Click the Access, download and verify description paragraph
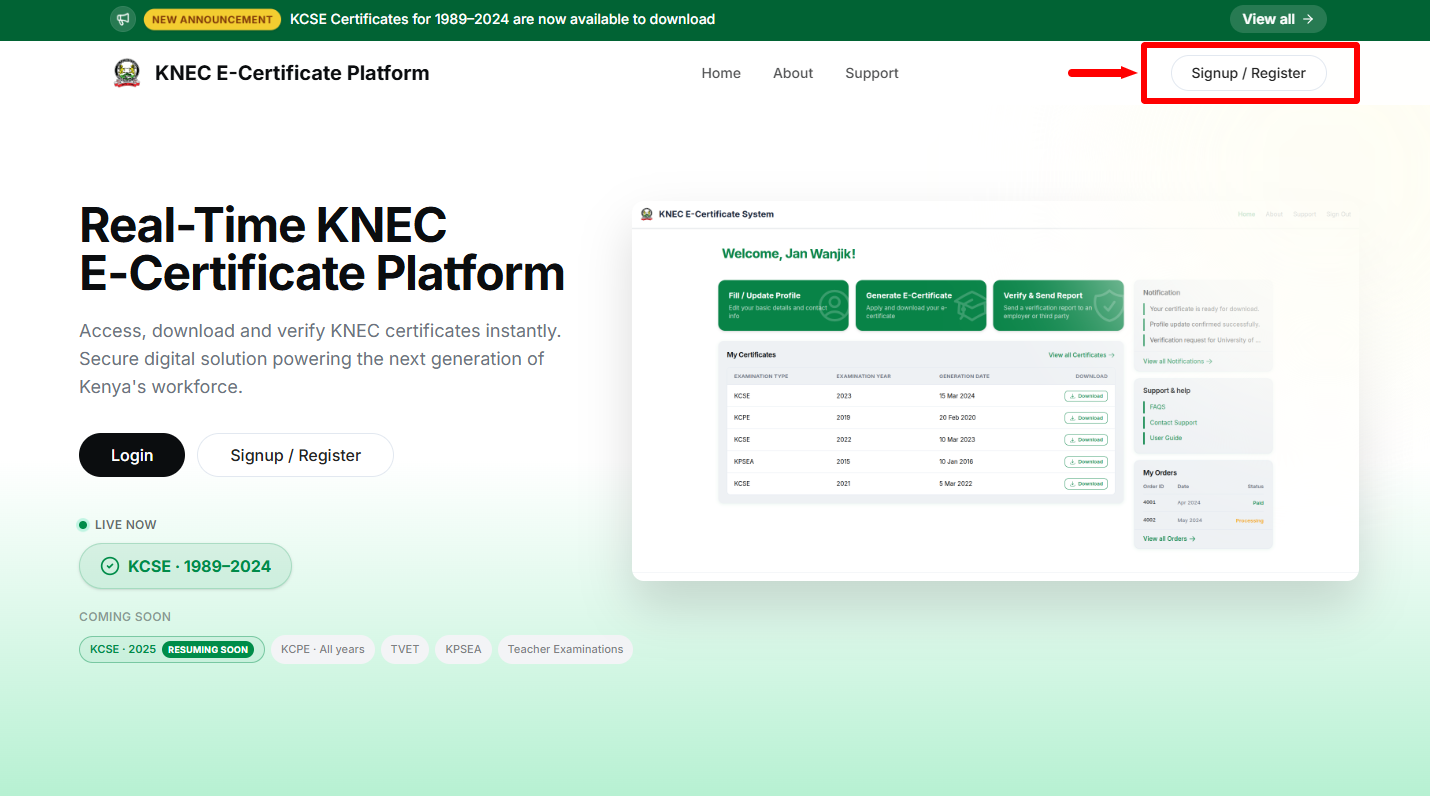The image size is (1430, 796). tap(320, 359)
